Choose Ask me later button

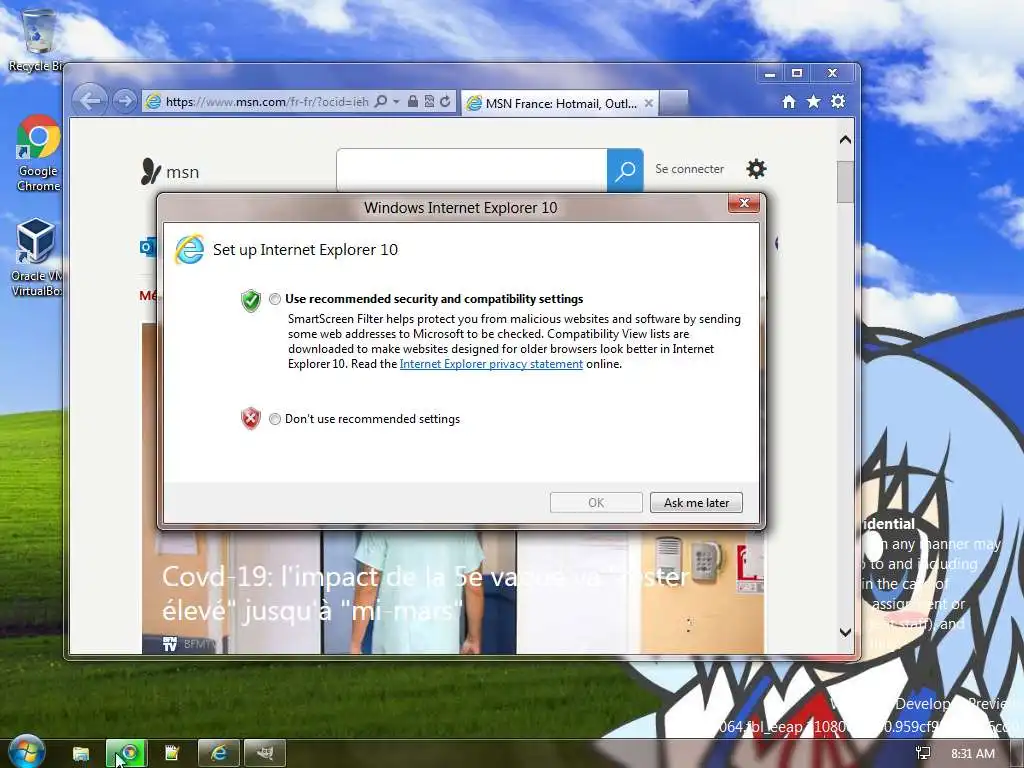696,502
